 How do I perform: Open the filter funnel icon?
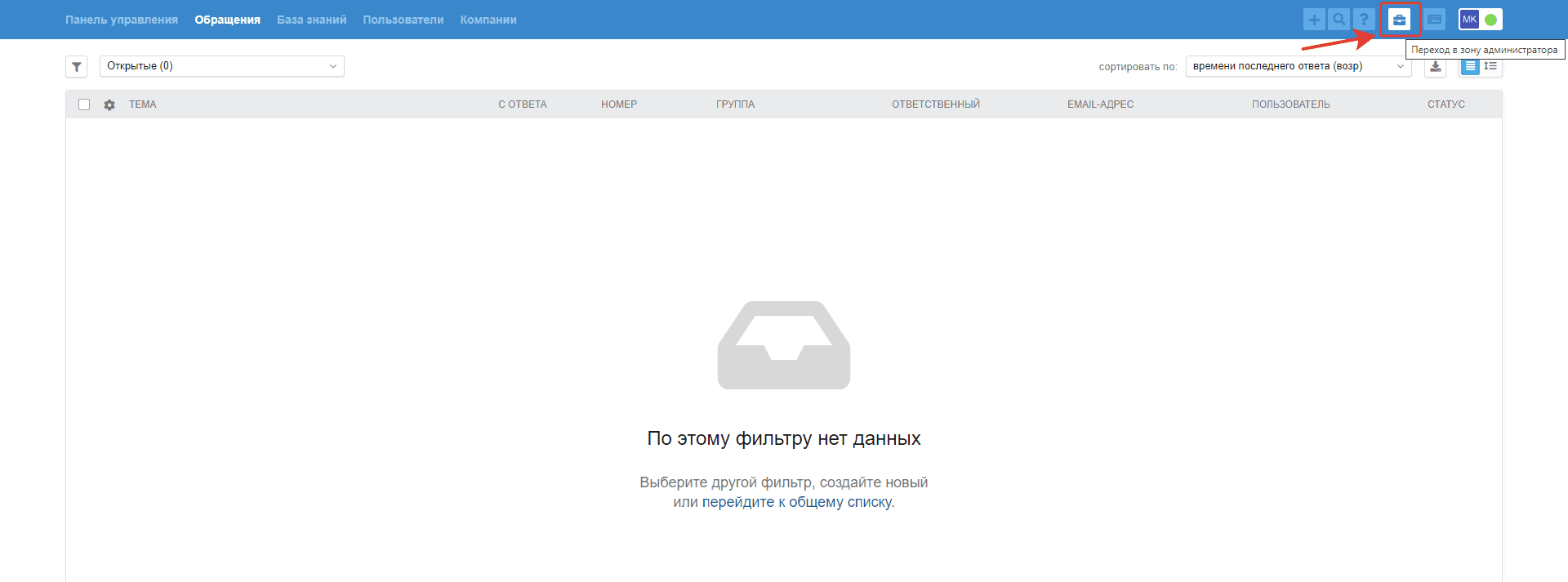click(x=77, y=67)
